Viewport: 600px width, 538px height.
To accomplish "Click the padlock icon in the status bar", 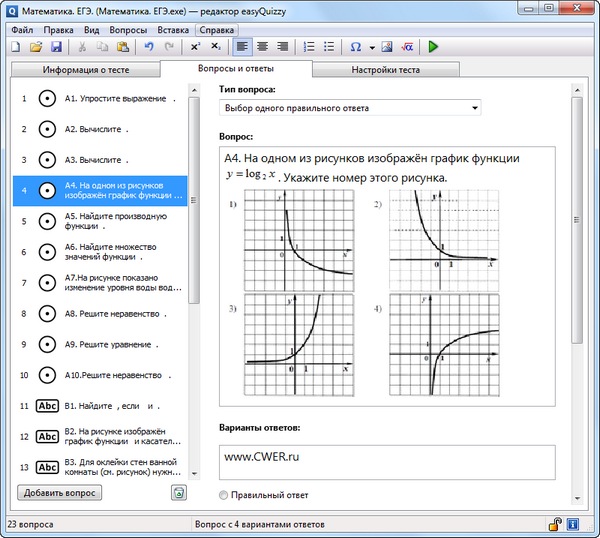I will 554,523.
